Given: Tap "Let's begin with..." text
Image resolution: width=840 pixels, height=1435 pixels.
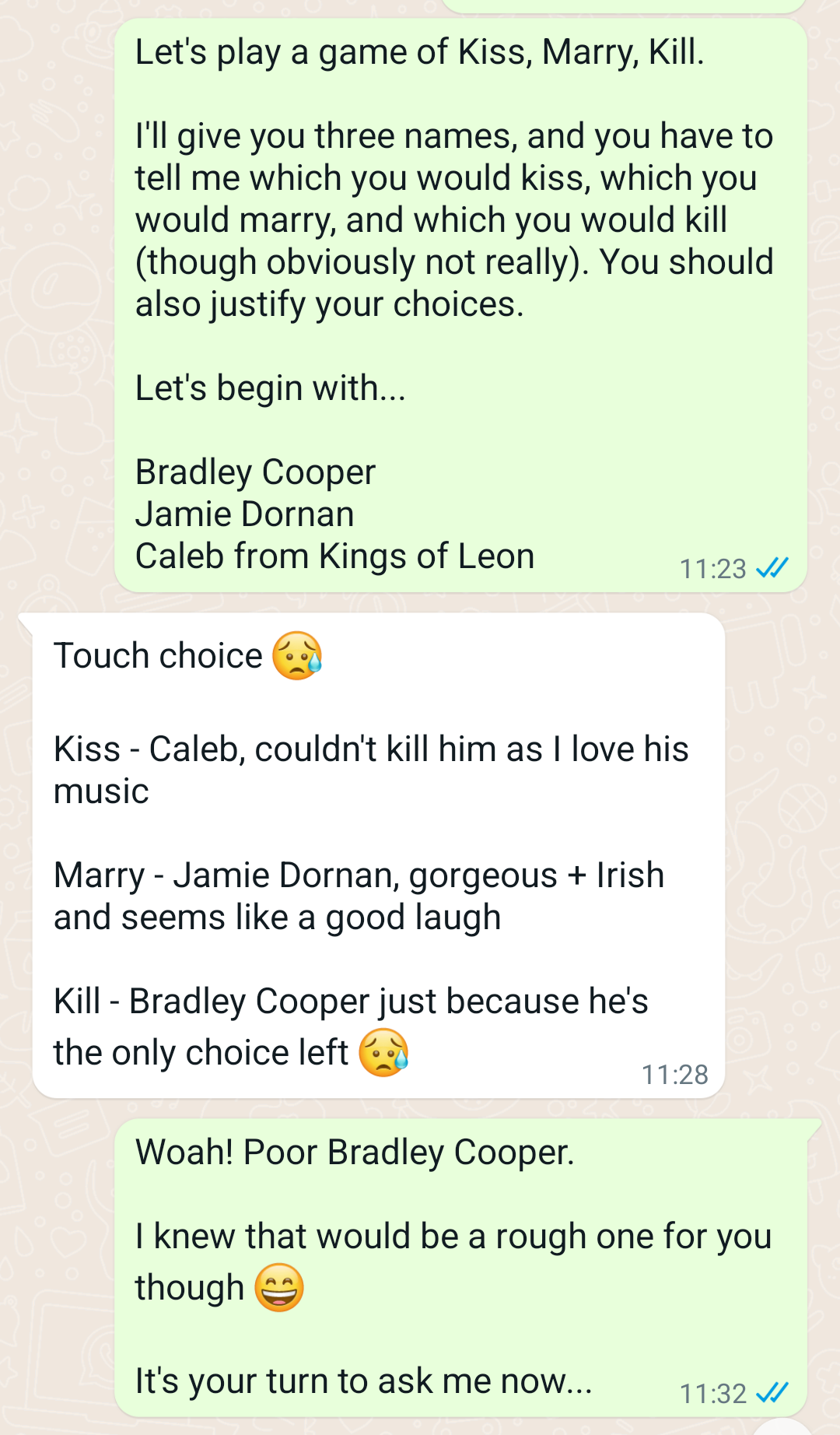Looking at the screenshot, I should click(271, 388).
